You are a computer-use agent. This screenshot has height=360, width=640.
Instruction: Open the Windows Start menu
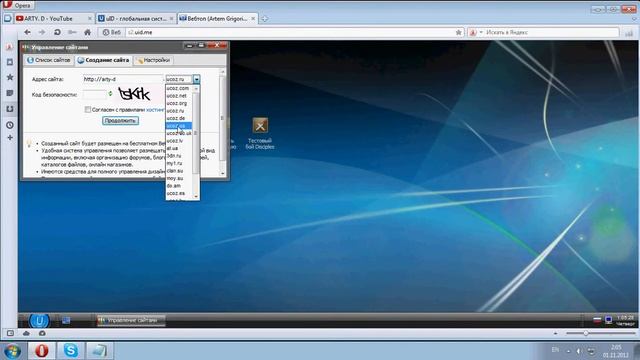pyautogui.click(x=12, y=351)
